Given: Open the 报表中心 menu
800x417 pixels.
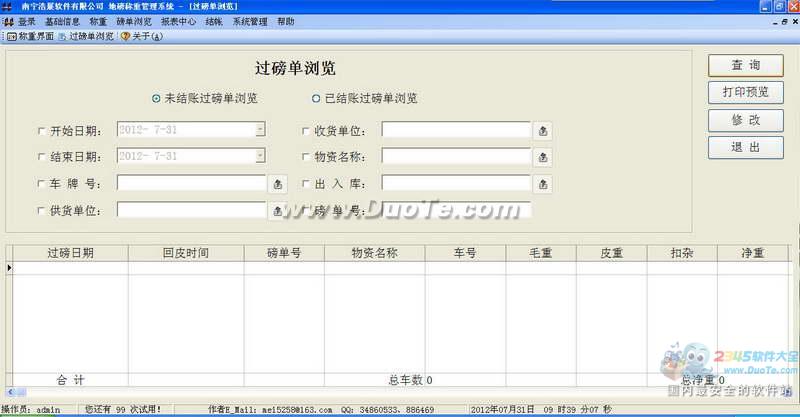Looking at the screenshot, I should tap(178, 21).
